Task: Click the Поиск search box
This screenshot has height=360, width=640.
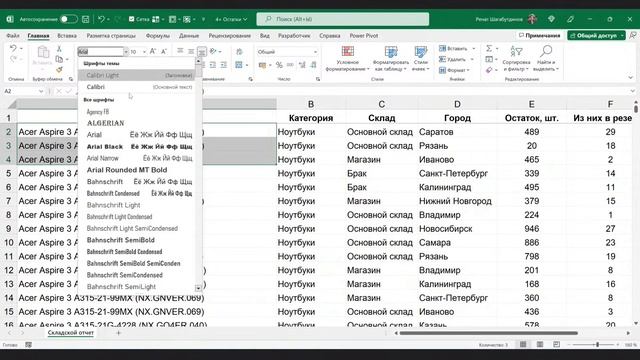Action: (342, 19)
